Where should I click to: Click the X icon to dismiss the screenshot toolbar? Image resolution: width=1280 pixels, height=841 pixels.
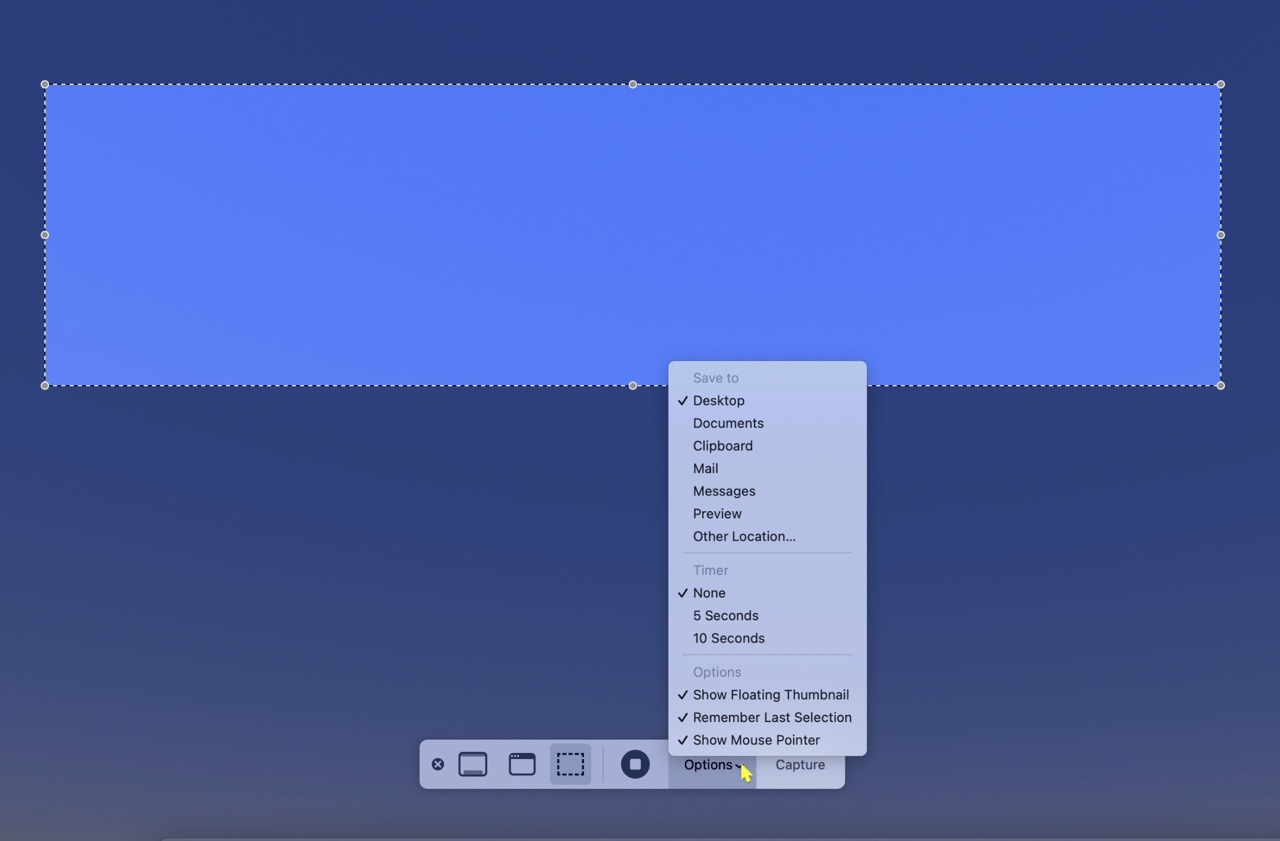[438, 764]
